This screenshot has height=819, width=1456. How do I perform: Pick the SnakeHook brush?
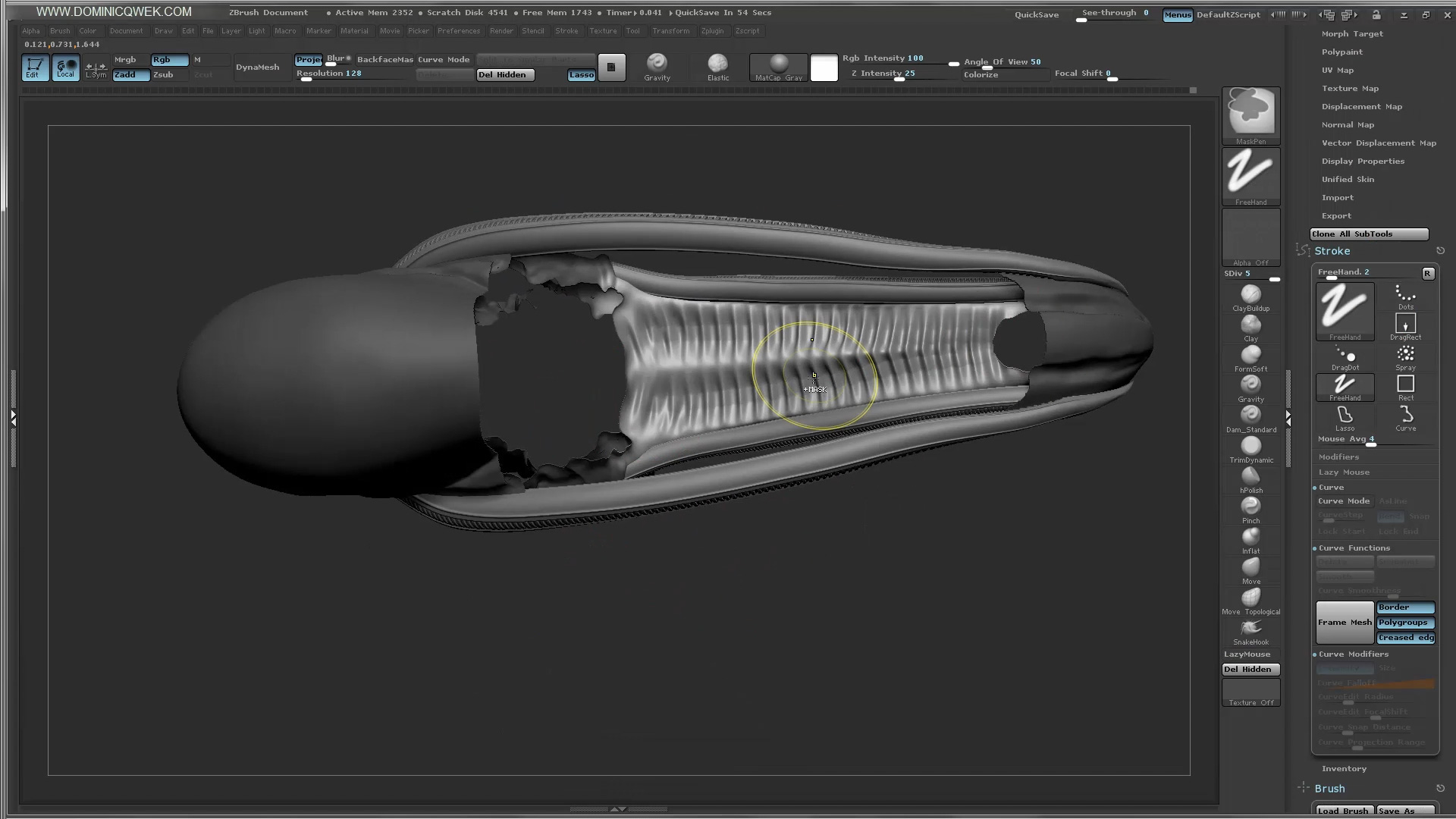(x=1250, y=629)
